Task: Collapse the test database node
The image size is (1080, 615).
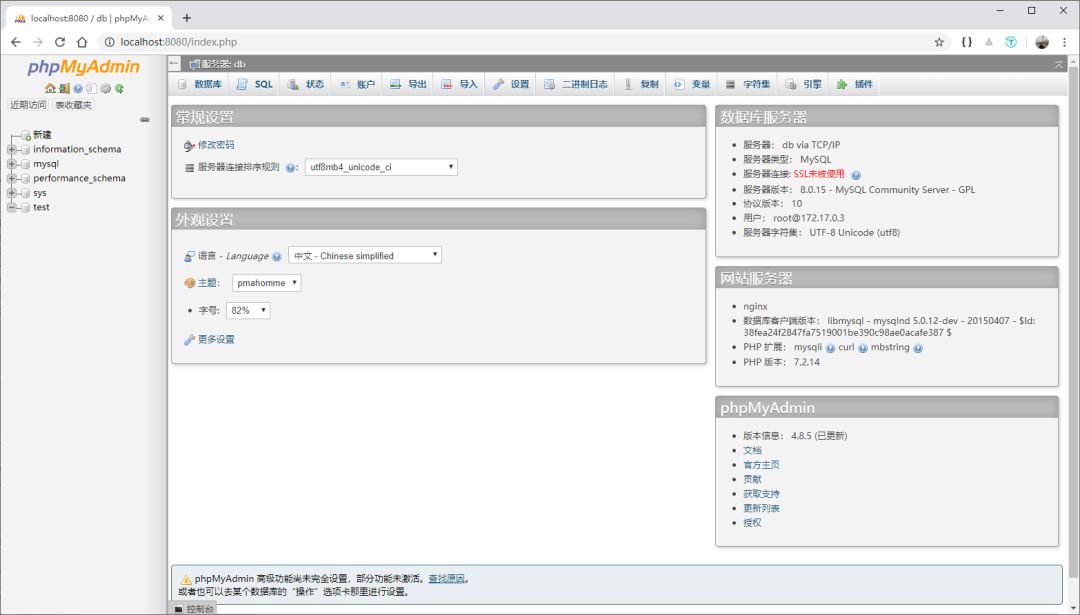Action: [12, 207]
